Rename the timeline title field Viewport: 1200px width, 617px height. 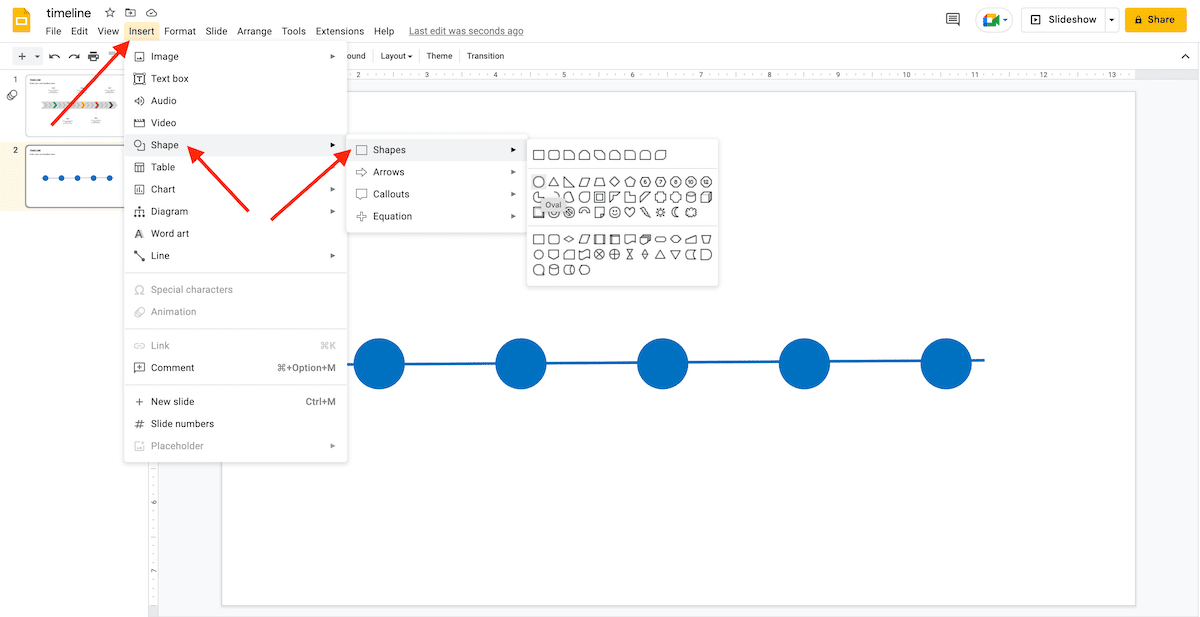pyautogui.click(x=68, y=13)
